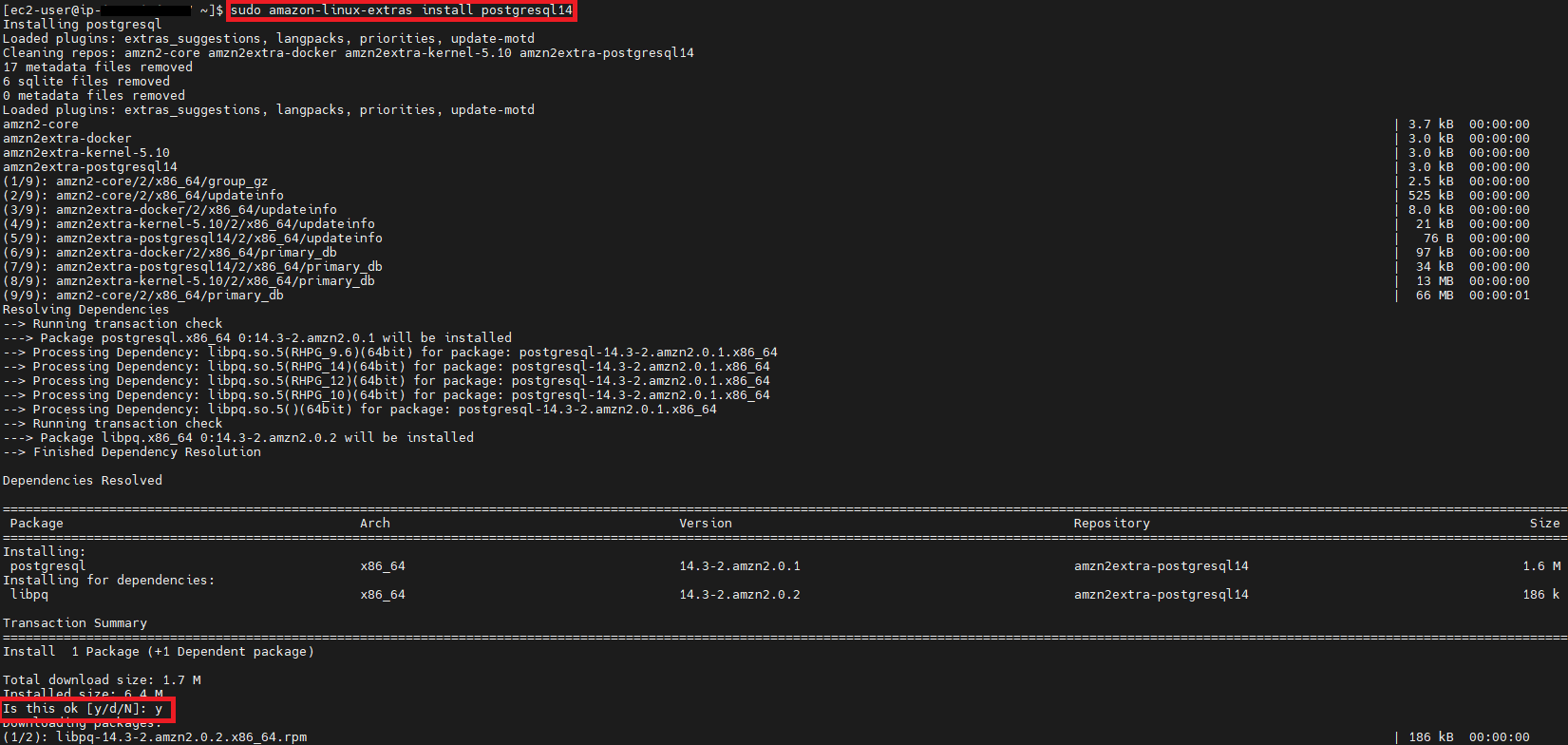Click the repository cell in the postgresql row
This screenshot has height=745, width=1568.
1162,566
